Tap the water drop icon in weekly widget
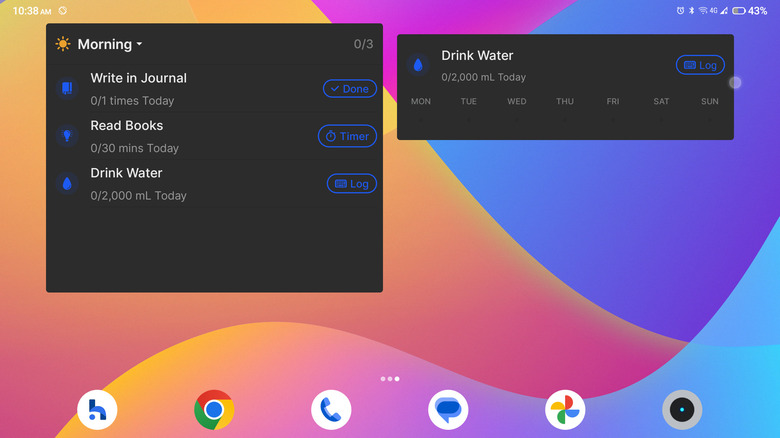The image size is (780, 438). click(x=418, y=64)
